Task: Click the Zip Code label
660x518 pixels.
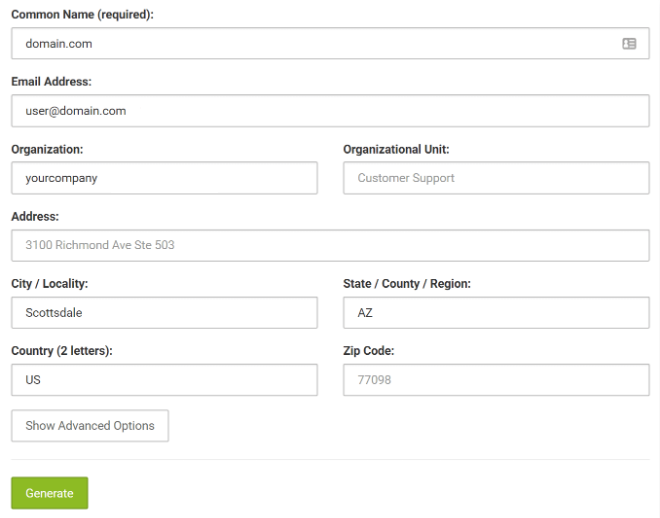Action: point(369,351)
